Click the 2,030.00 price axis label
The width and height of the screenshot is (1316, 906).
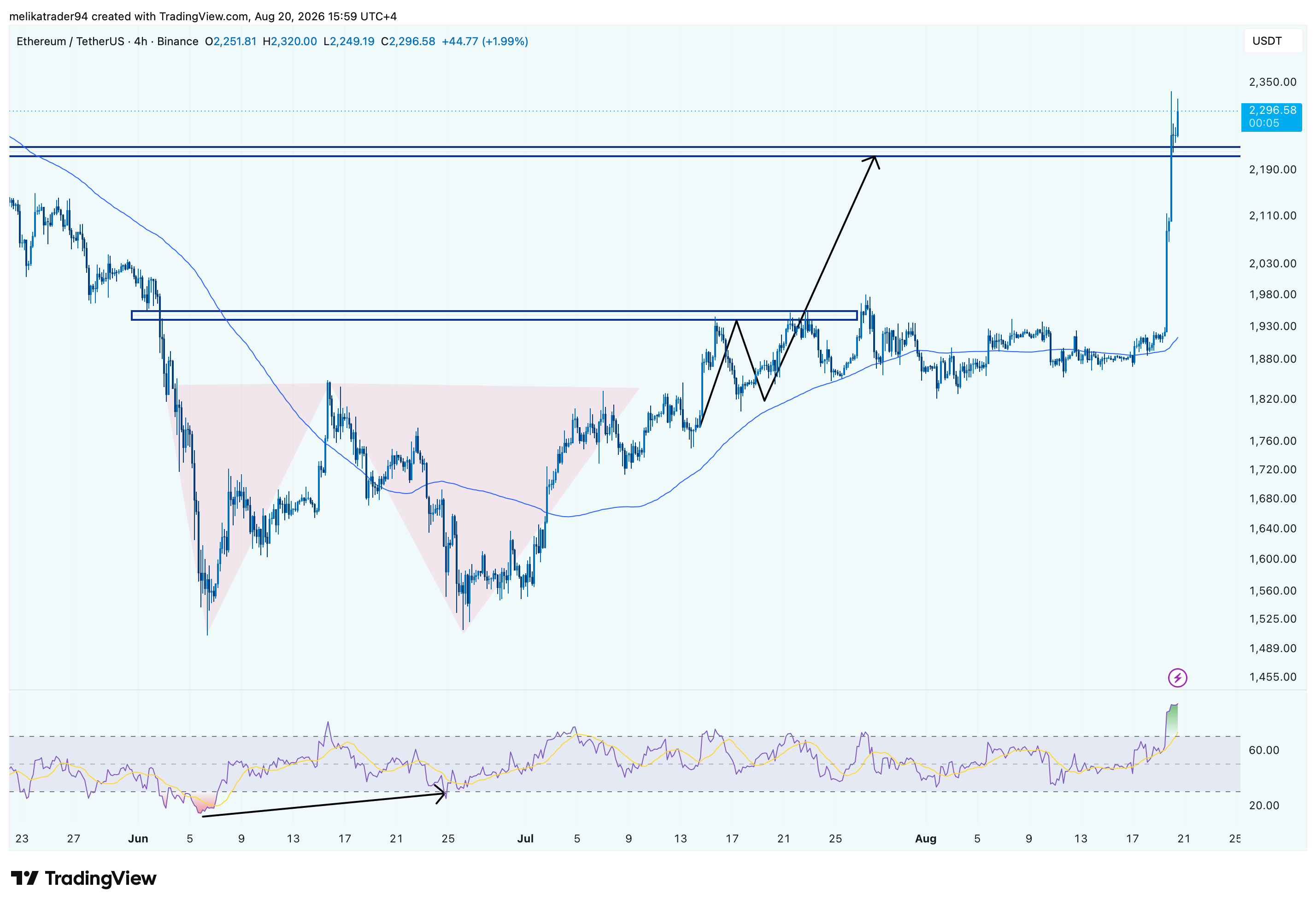pos(1272,264)
